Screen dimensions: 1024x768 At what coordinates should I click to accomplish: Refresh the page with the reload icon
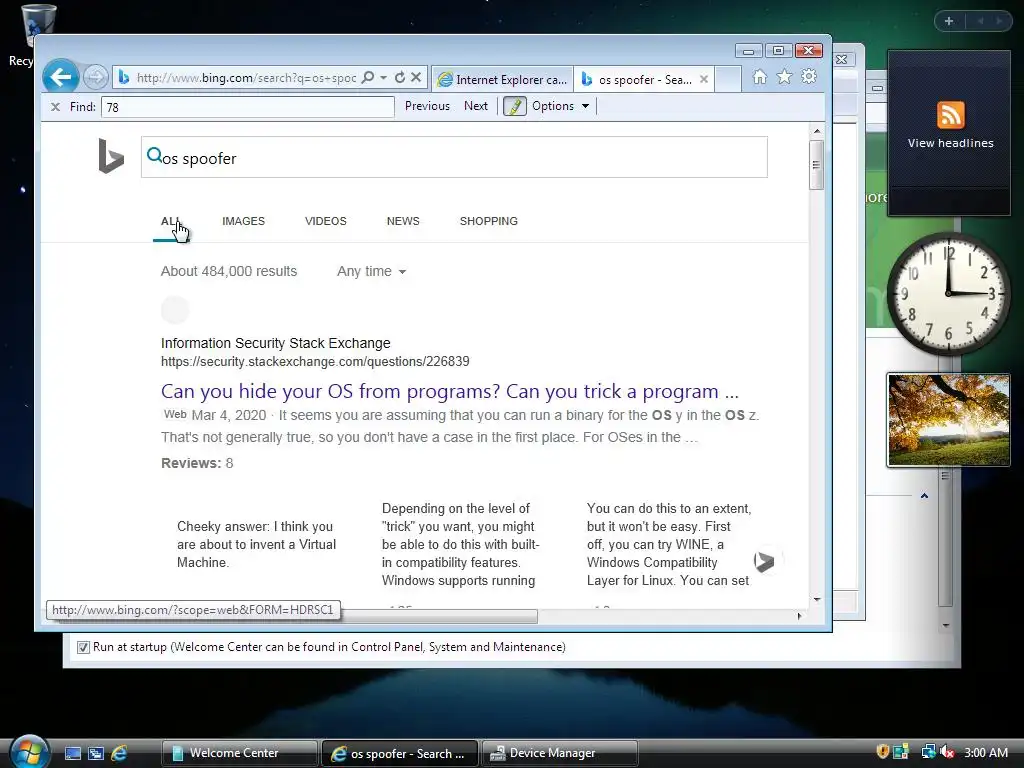pyautogui.click(x=400, y=77)
